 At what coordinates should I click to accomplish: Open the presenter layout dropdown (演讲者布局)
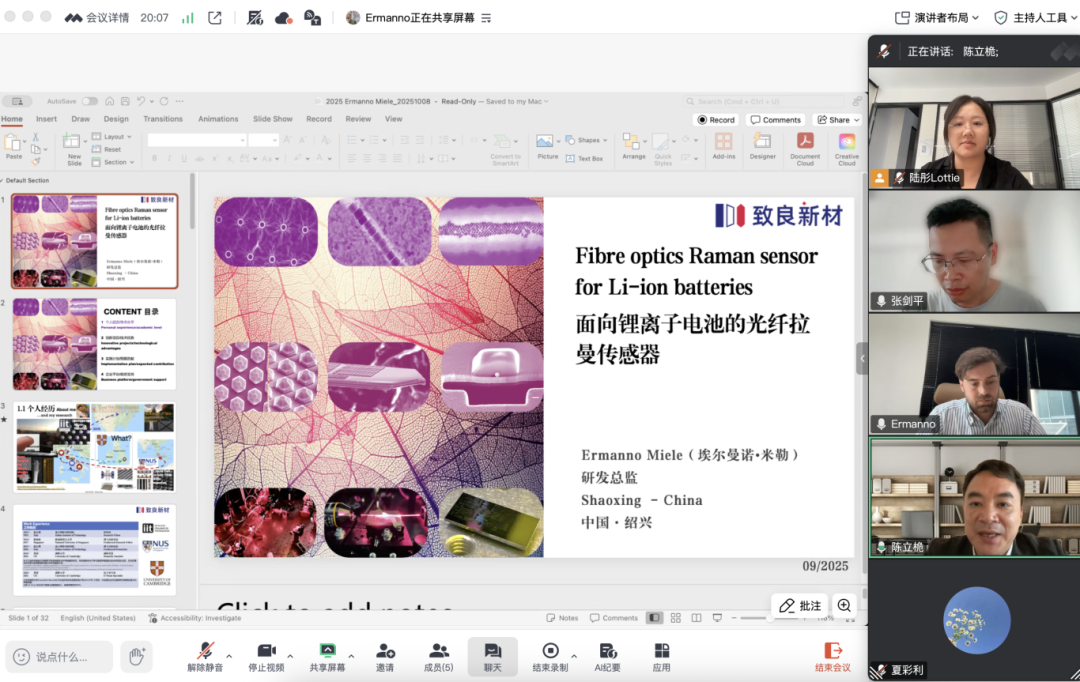click(937, 18)
